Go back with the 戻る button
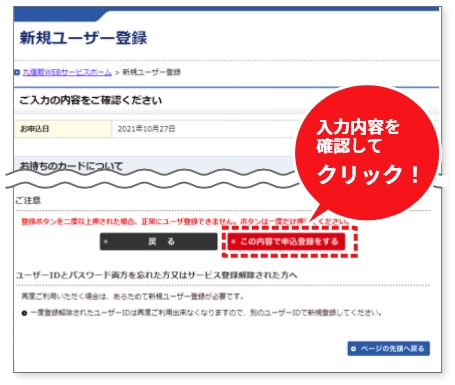Image resolution: width=455 pixels, height=385 pixels. pyautogui.click(x=159, y=241)
